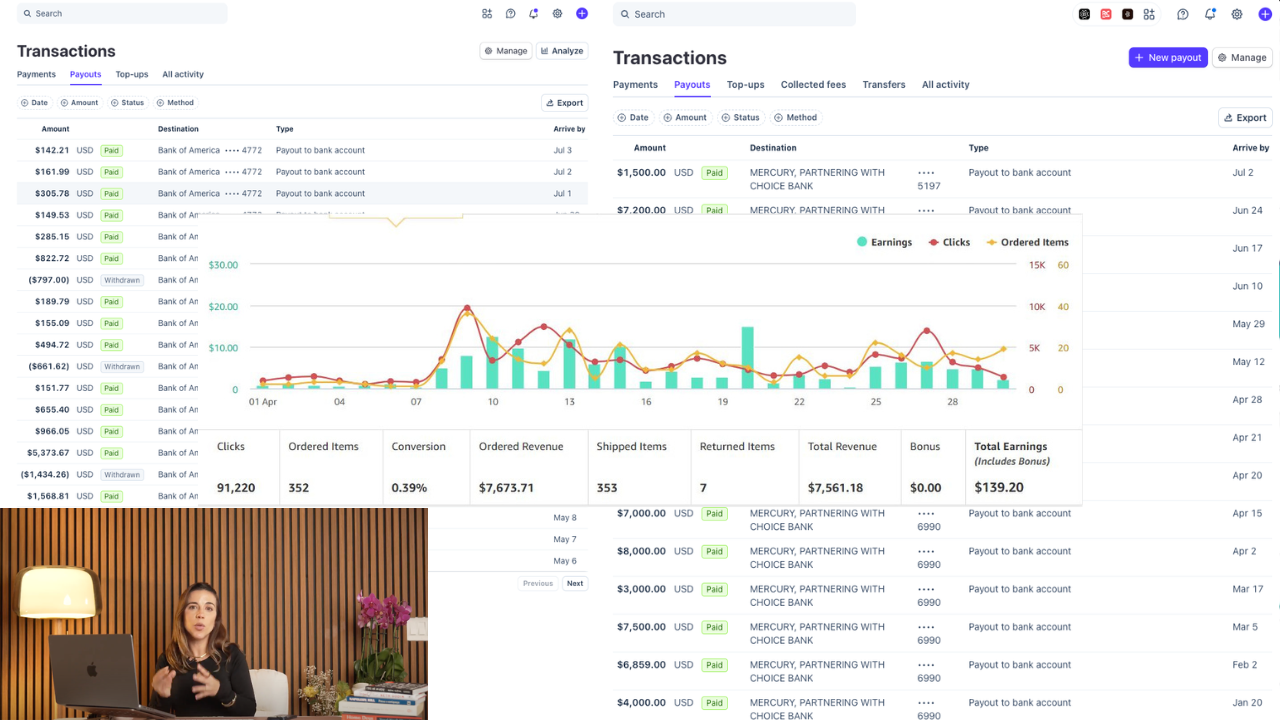The image size is (1280, 720).
Task: Open the settings gear above the Analyze button
Action: pyautogui.click(x=557, y=14)
